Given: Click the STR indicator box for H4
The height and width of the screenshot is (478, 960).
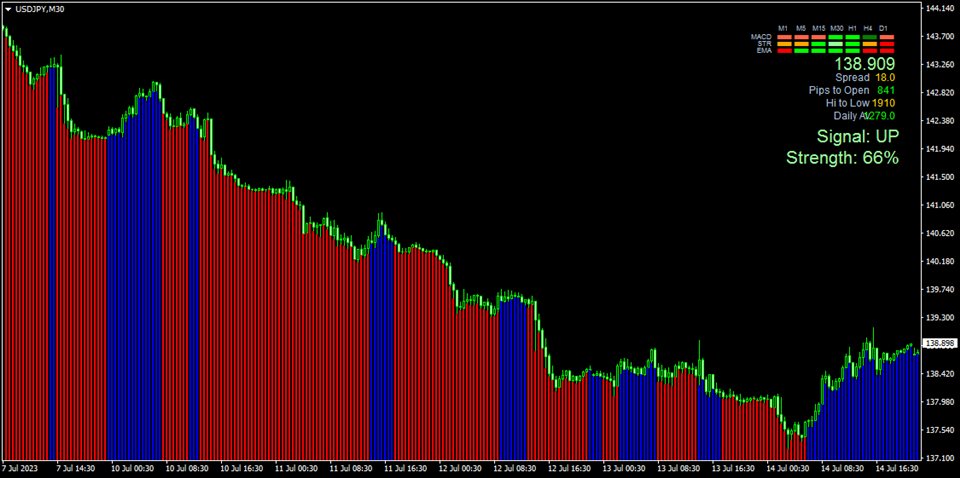Looking at the screenshot, I should (870, 44).
